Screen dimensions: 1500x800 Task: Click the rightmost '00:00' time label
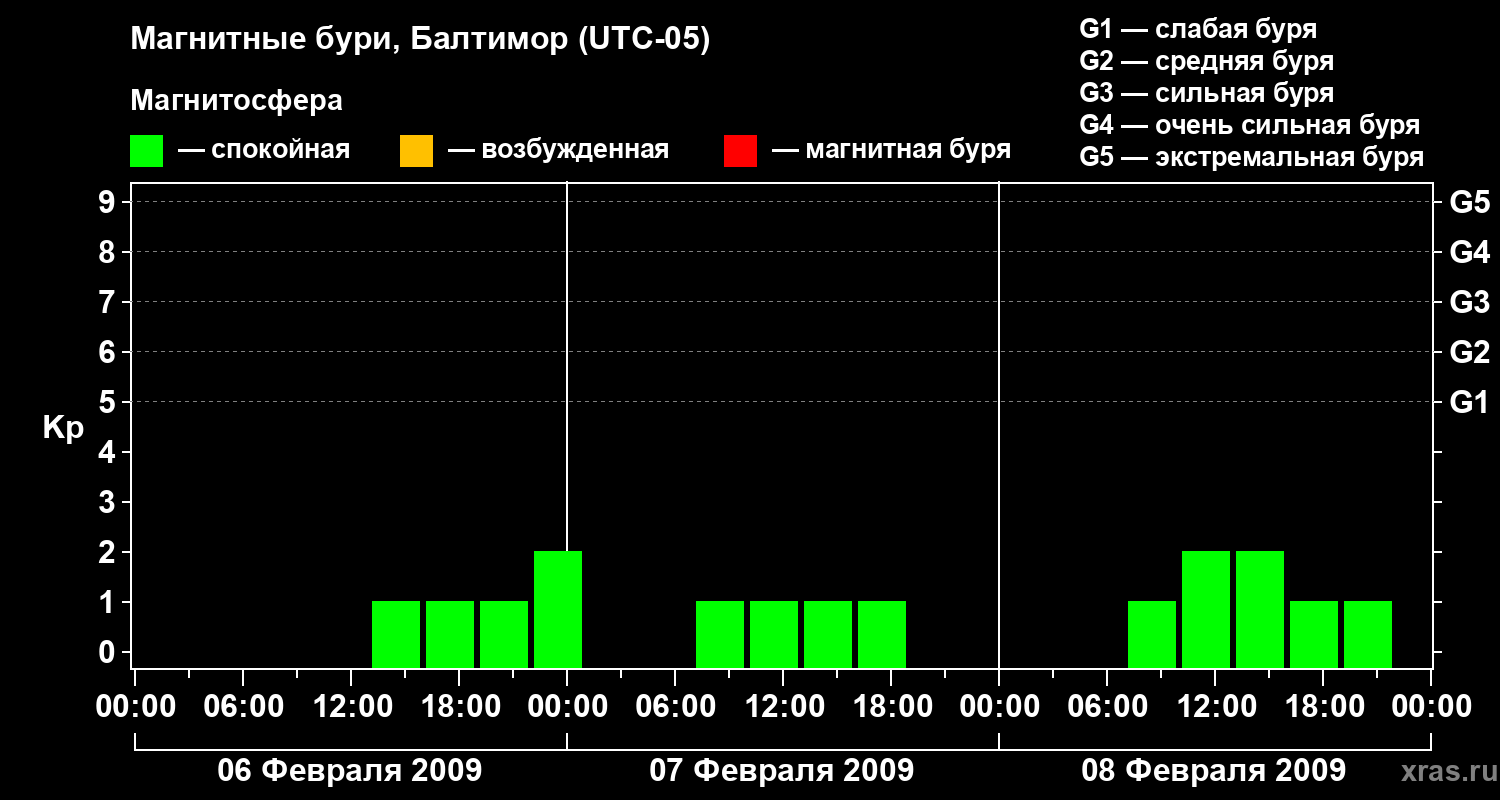(x=1431, y=707)
